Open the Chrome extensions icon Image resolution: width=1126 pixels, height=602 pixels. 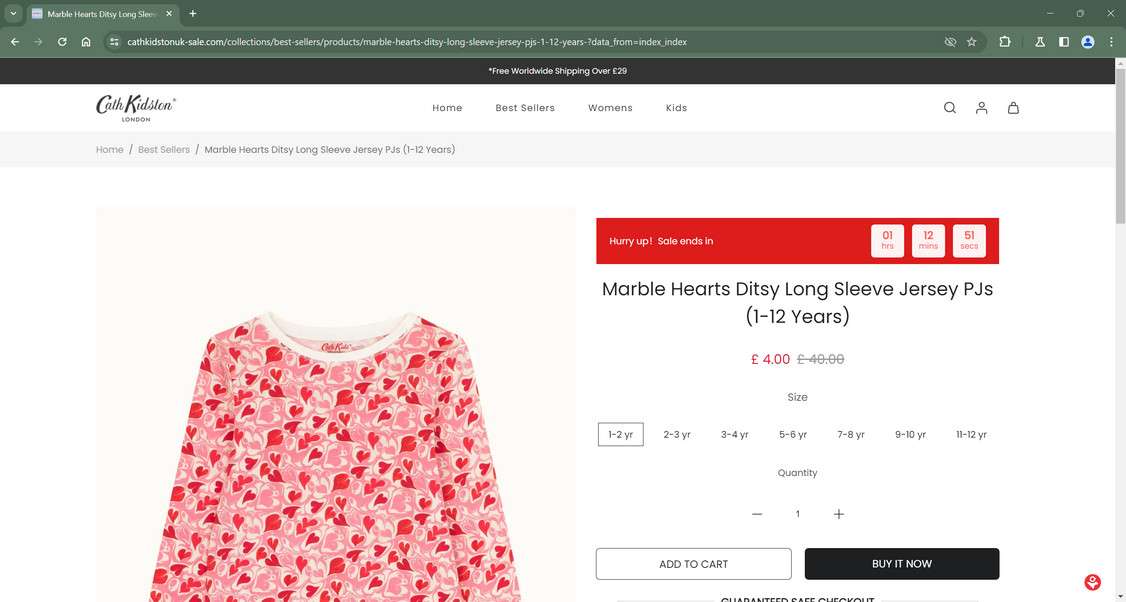point(1003,42)
